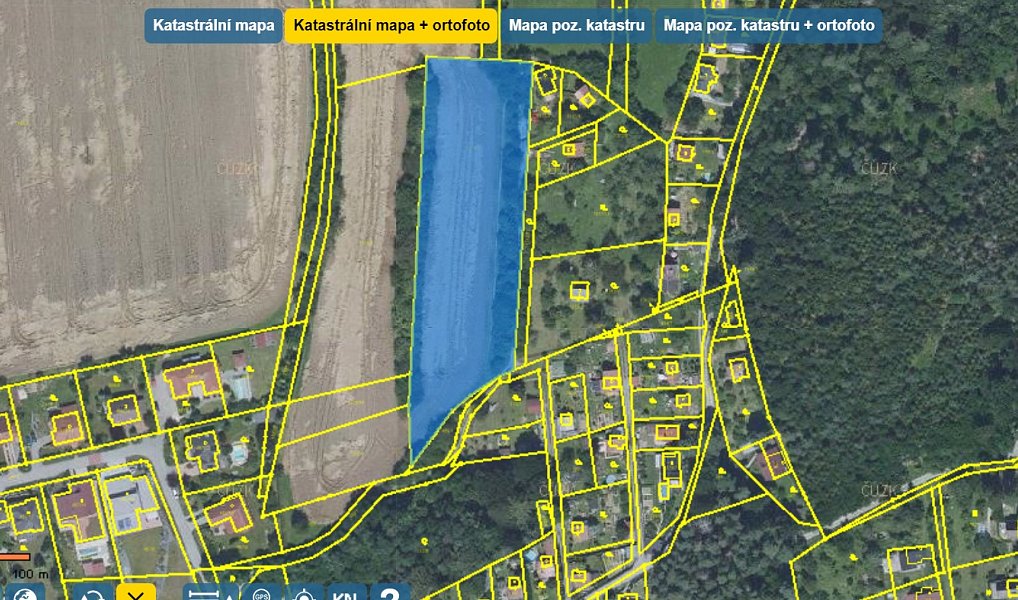The height and width of the screenshot is (600, 1018).
Task: Open the Mapa poz. katastru tab
Action: tap(577, 26)
